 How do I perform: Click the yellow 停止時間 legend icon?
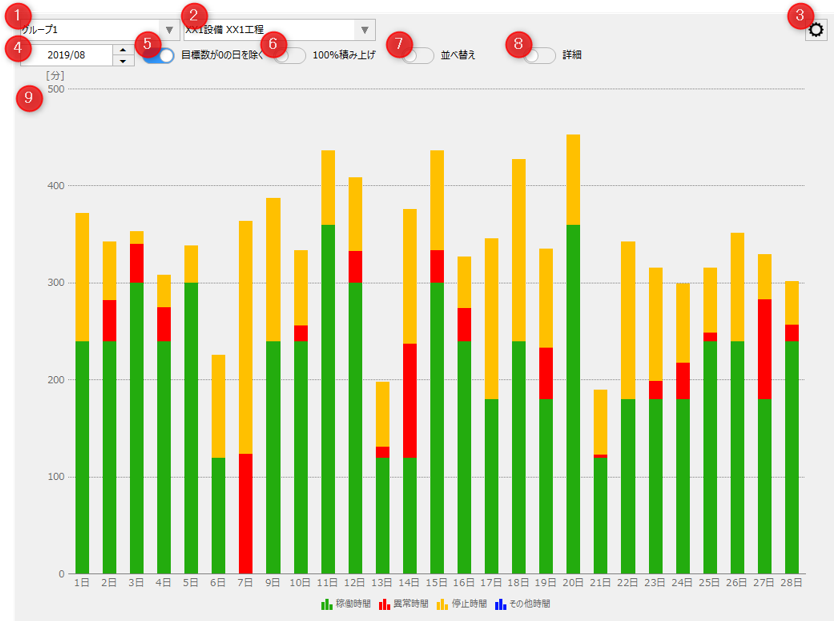pyautogui.click(x=441, y=605)
